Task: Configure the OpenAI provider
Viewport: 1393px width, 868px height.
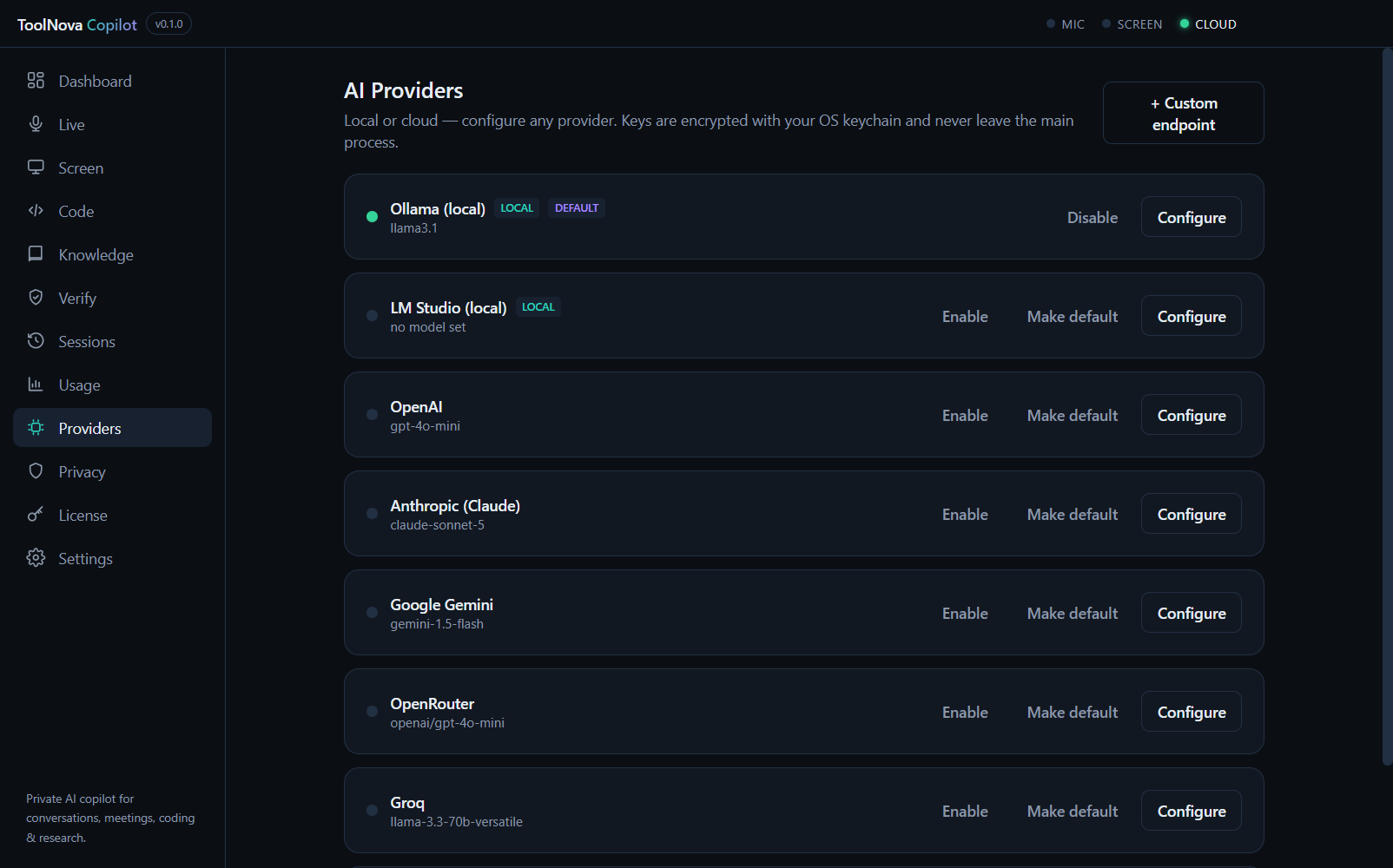Action: 1191,415
